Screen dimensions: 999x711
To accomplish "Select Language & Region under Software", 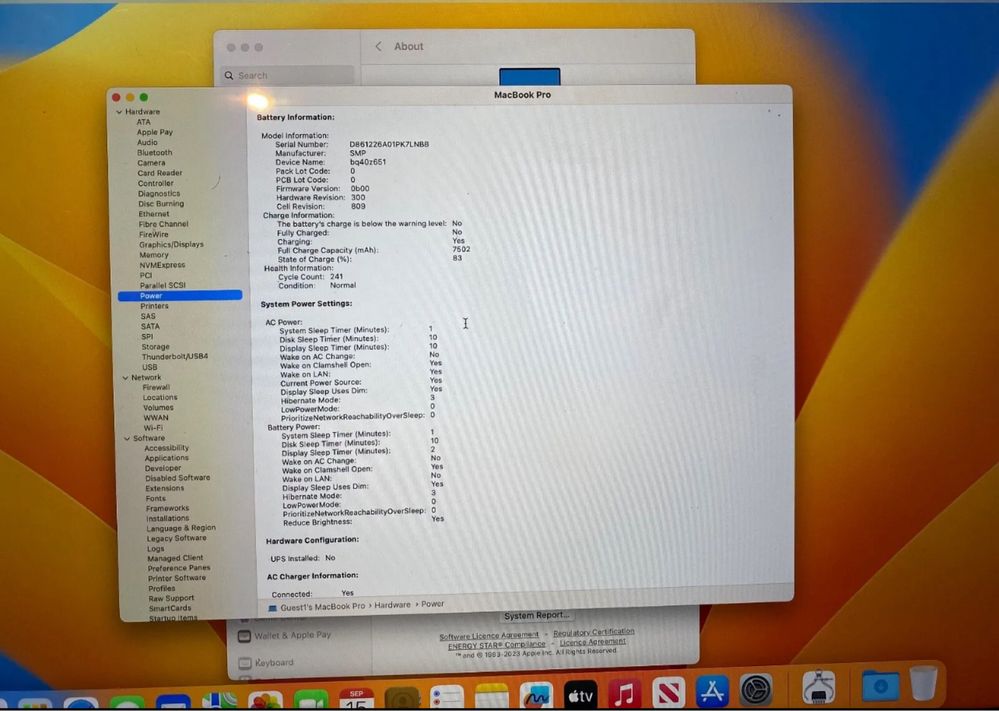I will pyautogui.click(x=181, y=528).
